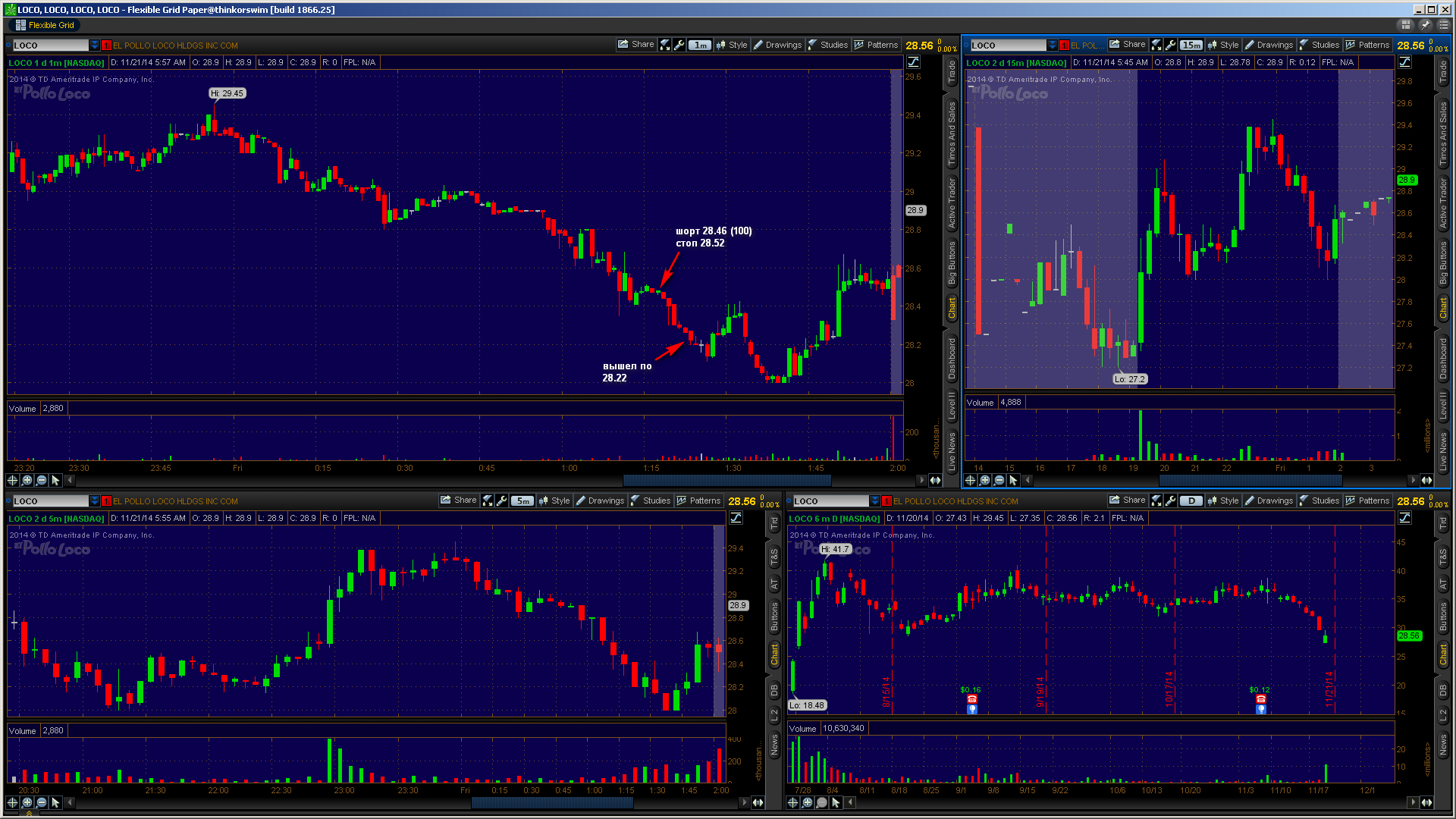This screenshot has height=819, width=1456.
Task: Open Level II tab beside 15m chart
Action: (x=1443, y=405)
